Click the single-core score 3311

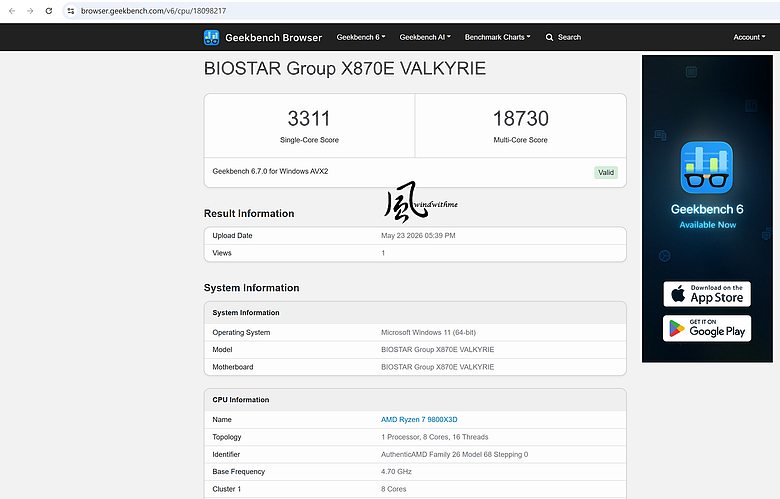[x=309, y=118]
